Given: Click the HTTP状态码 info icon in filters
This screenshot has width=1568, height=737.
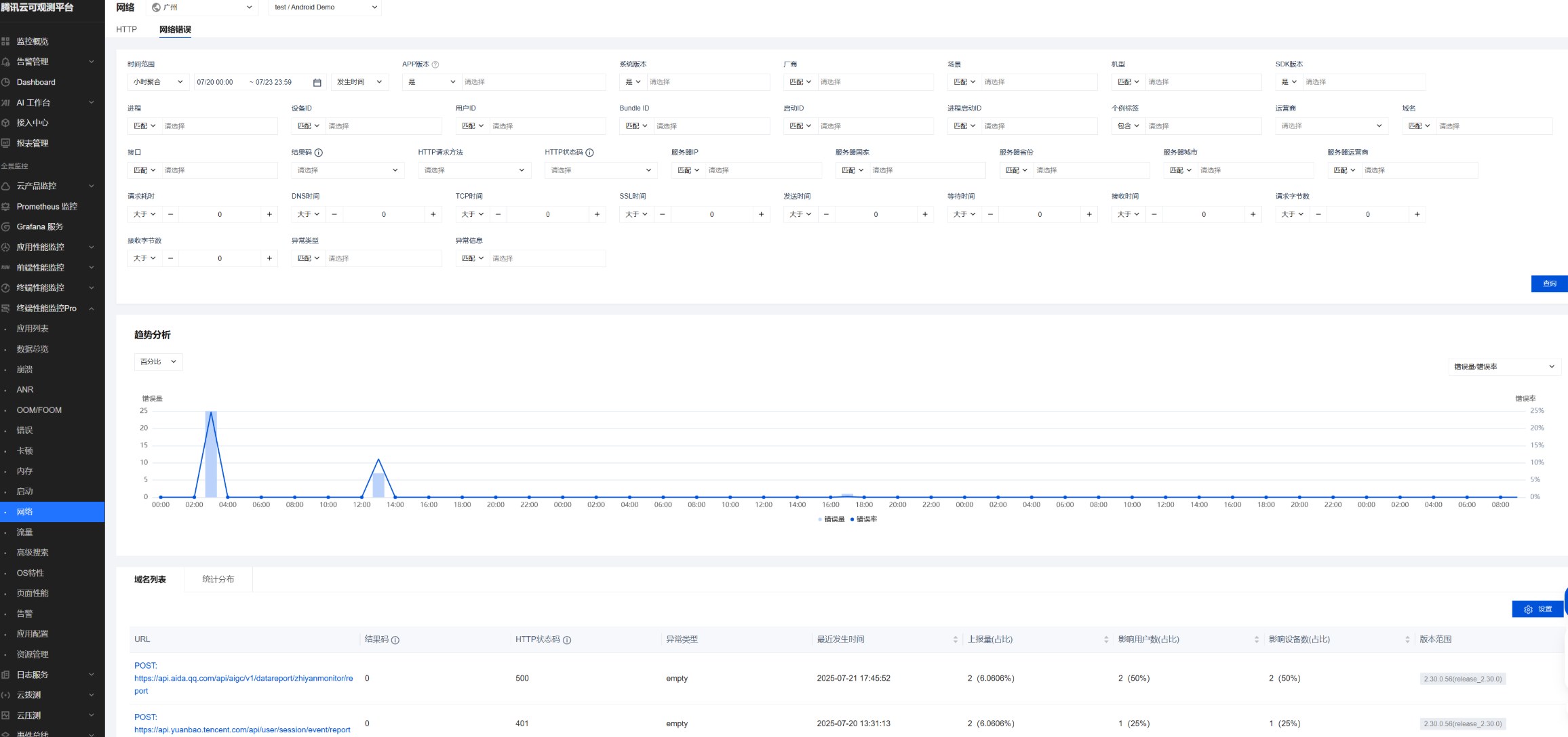Looking at the screenshot, I should click(589, 153).
